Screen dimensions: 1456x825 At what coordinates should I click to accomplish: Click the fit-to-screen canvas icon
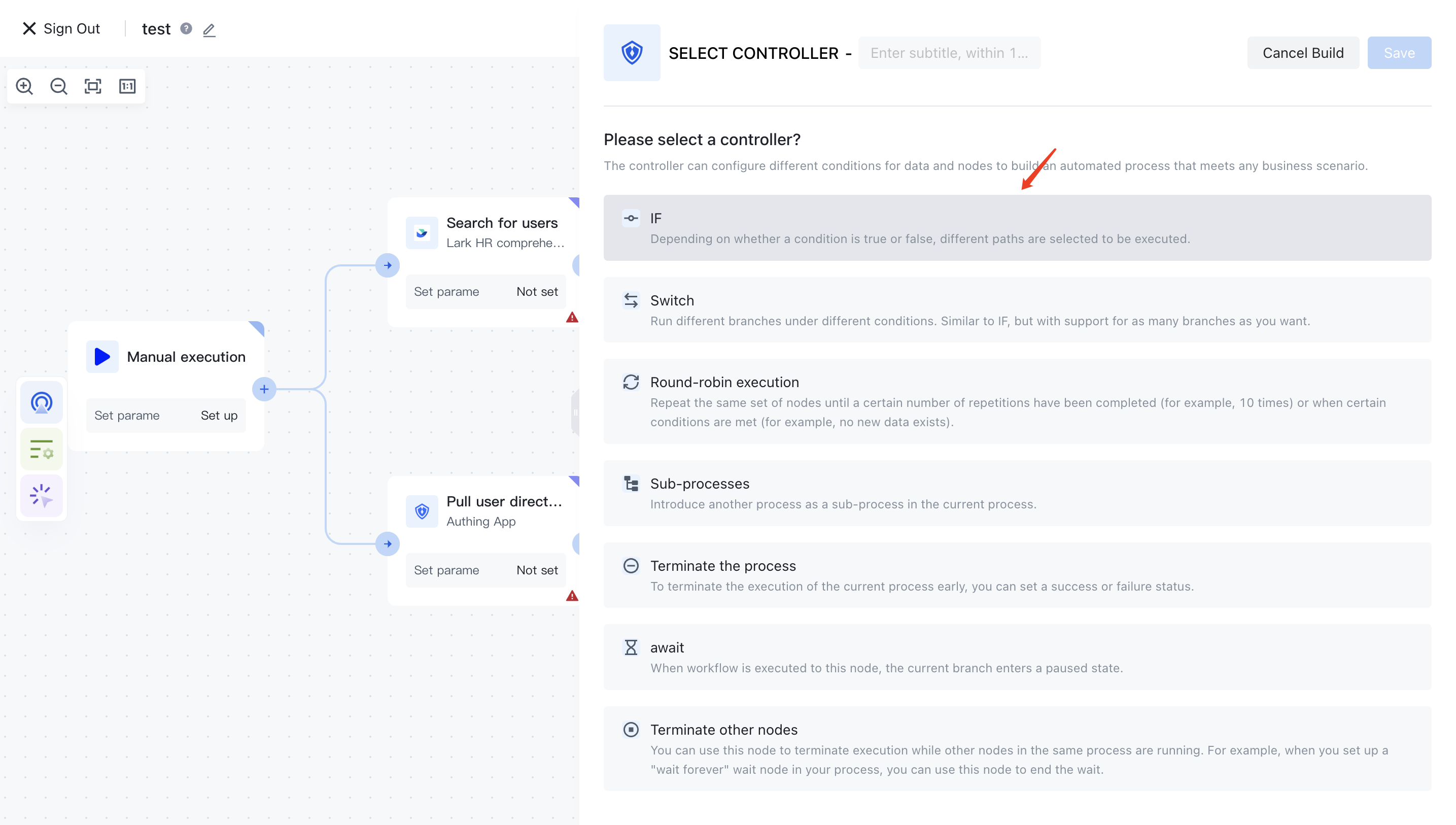pyautogui.click(x=93, y=86)
